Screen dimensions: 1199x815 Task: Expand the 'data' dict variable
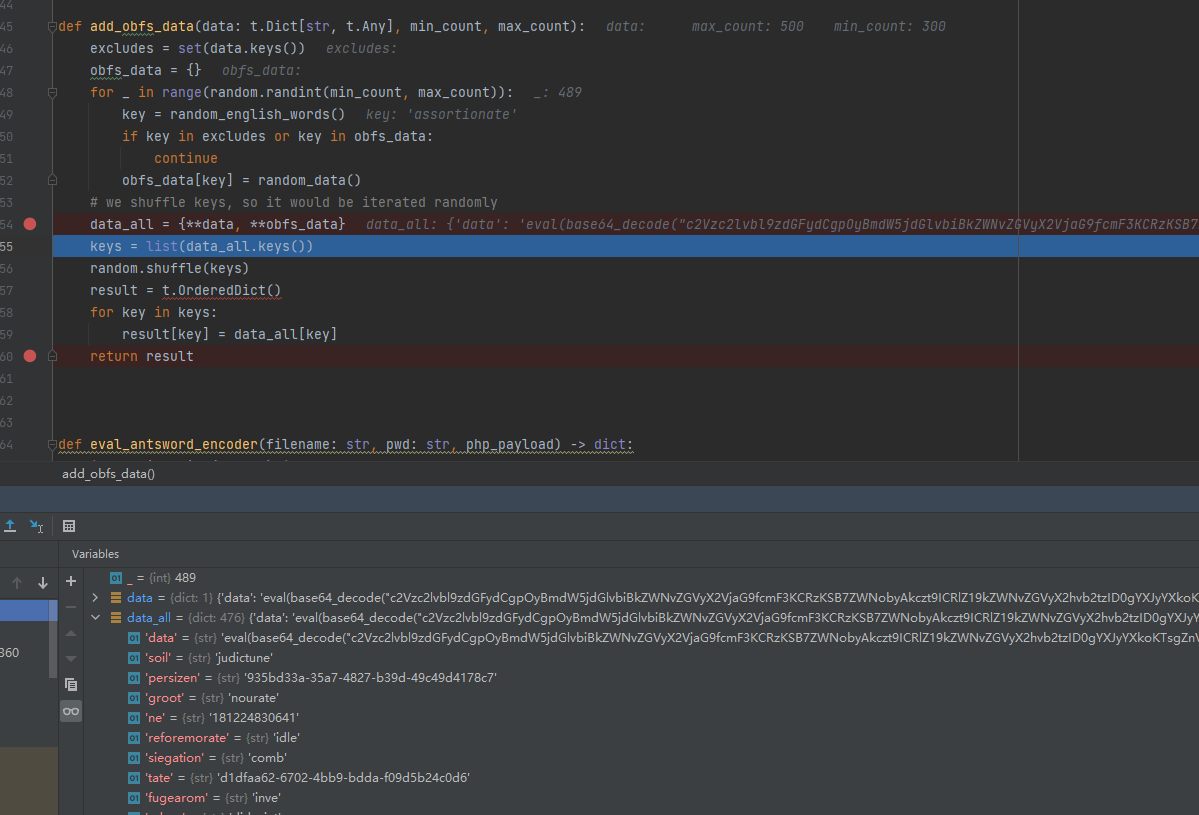96,598
